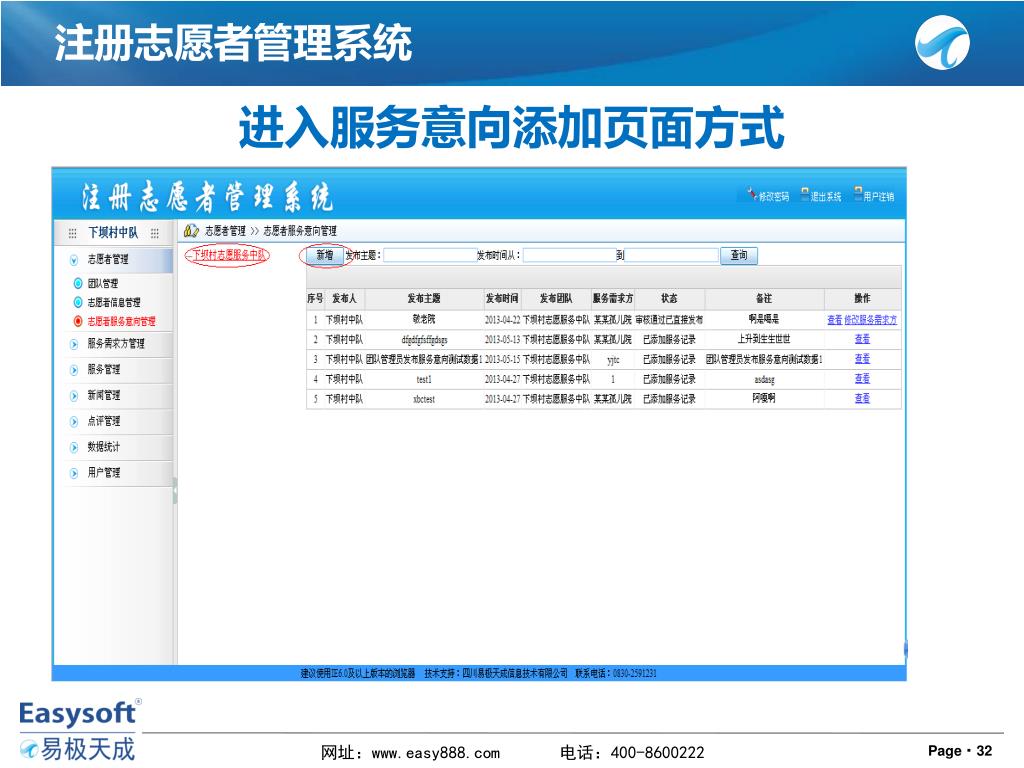The width and height of the screenshot is (1024, 768).
Task: Click the 新增 button
Action: click(x=324, y=256)
